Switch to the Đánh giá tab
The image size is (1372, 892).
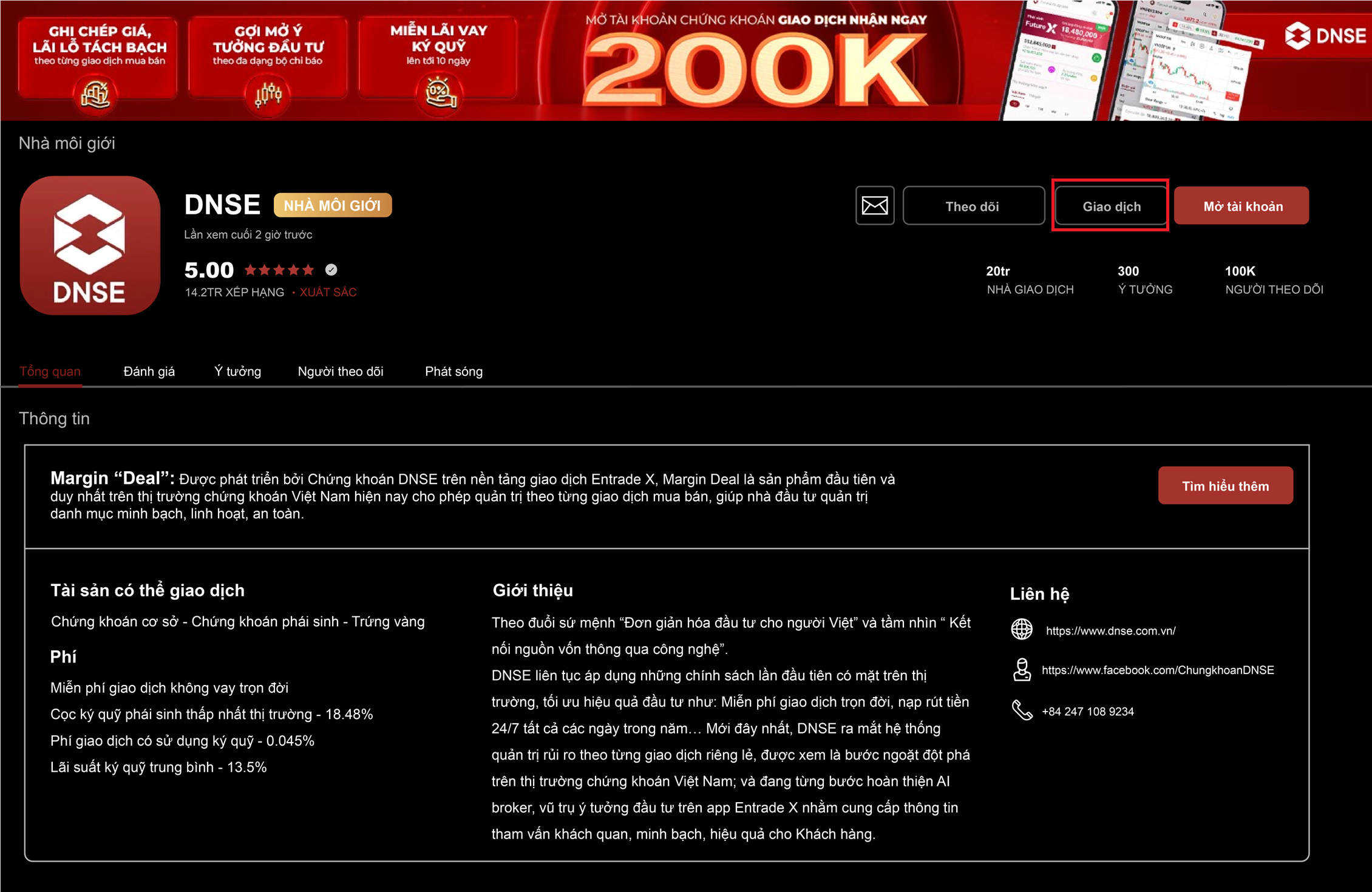click(149, 372)
